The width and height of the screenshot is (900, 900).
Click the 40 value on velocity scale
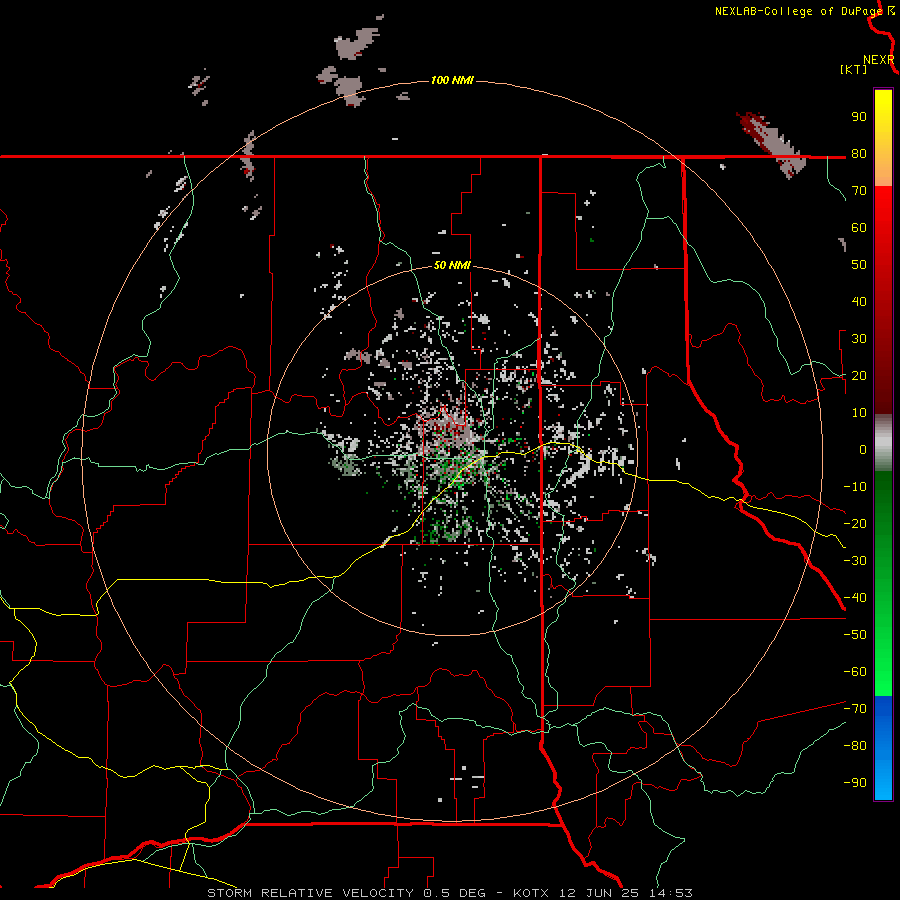(859, 302)
